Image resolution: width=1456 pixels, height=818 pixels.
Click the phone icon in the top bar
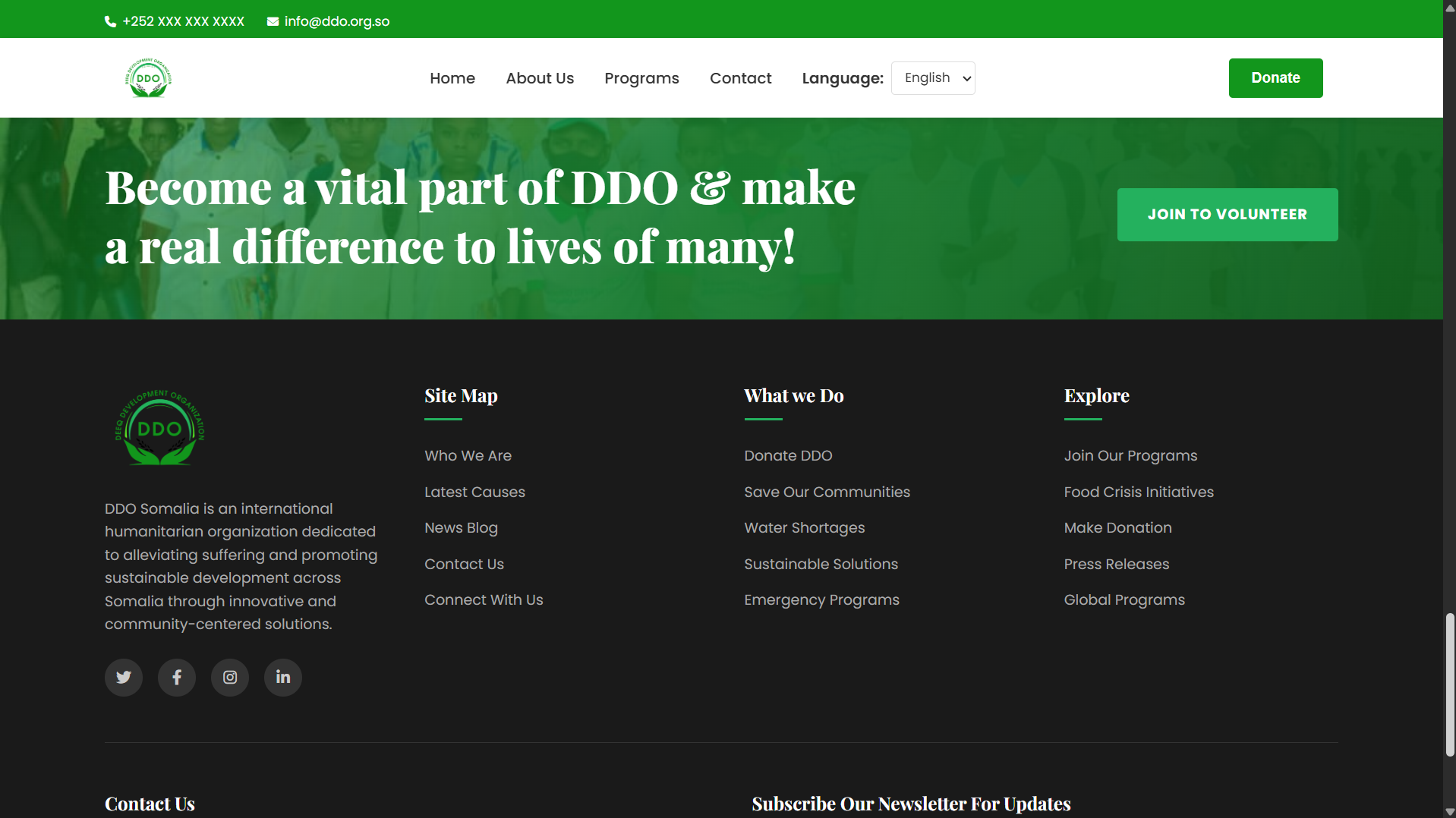110,20
